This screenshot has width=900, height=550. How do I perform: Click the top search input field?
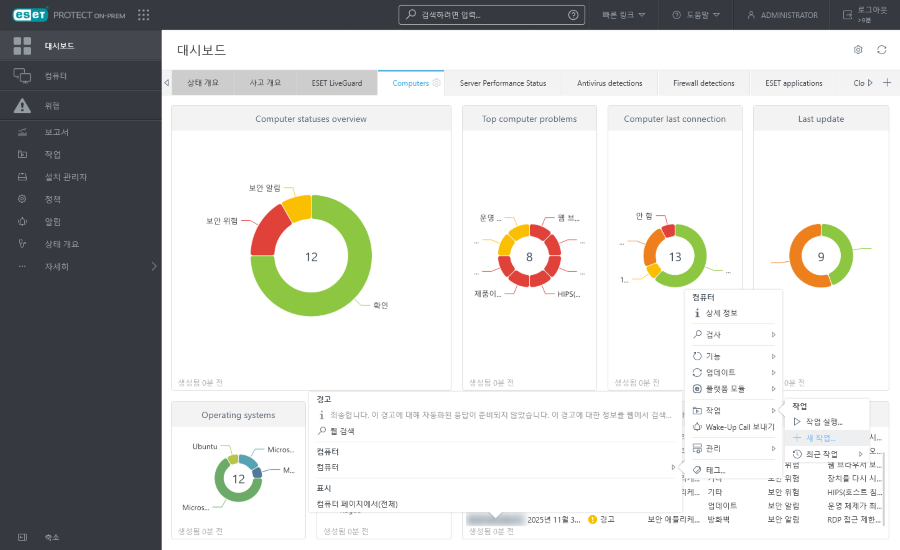(485, 15)
